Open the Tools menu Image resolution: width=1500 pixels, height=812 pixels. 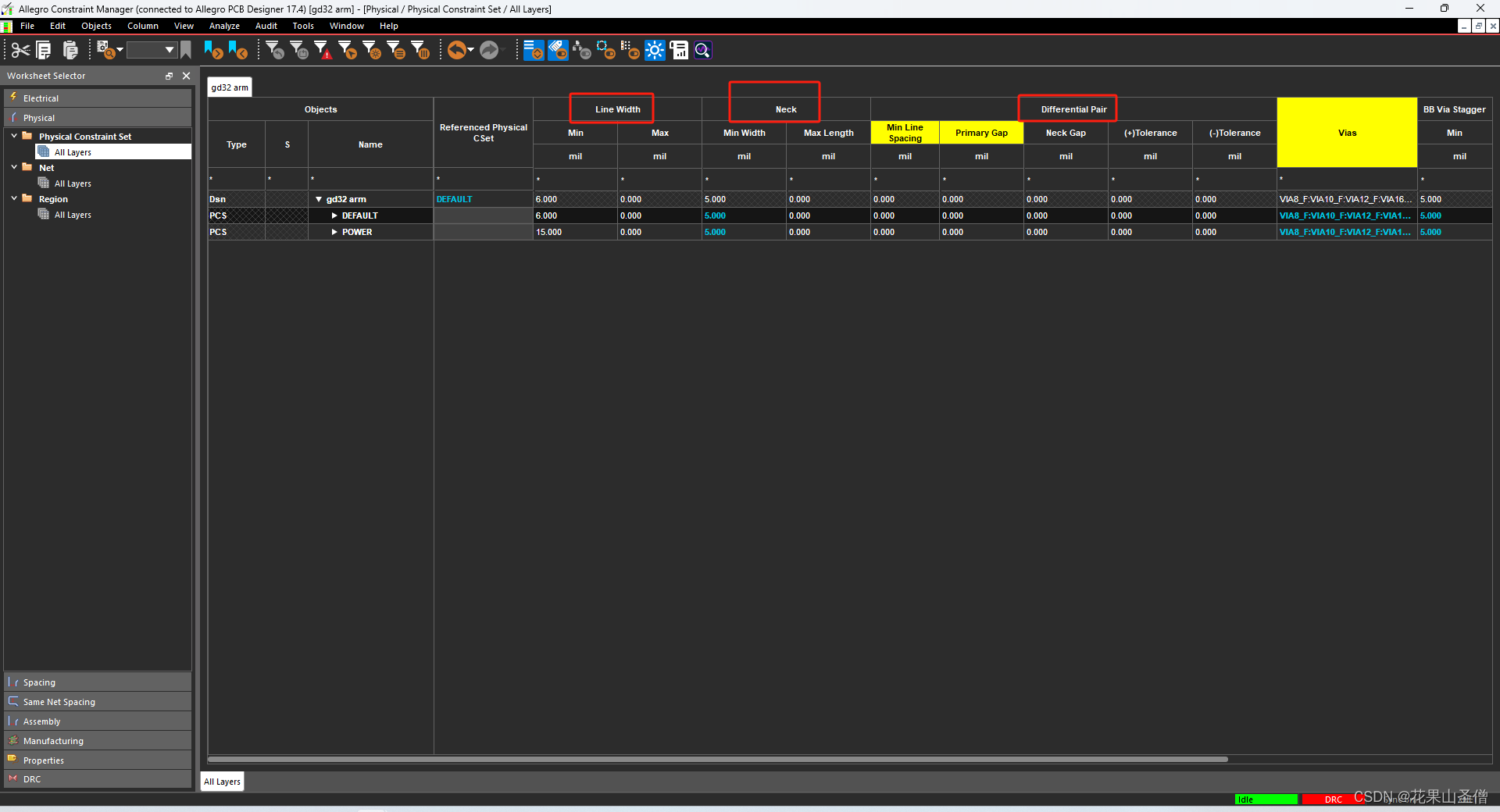(303, 26)
